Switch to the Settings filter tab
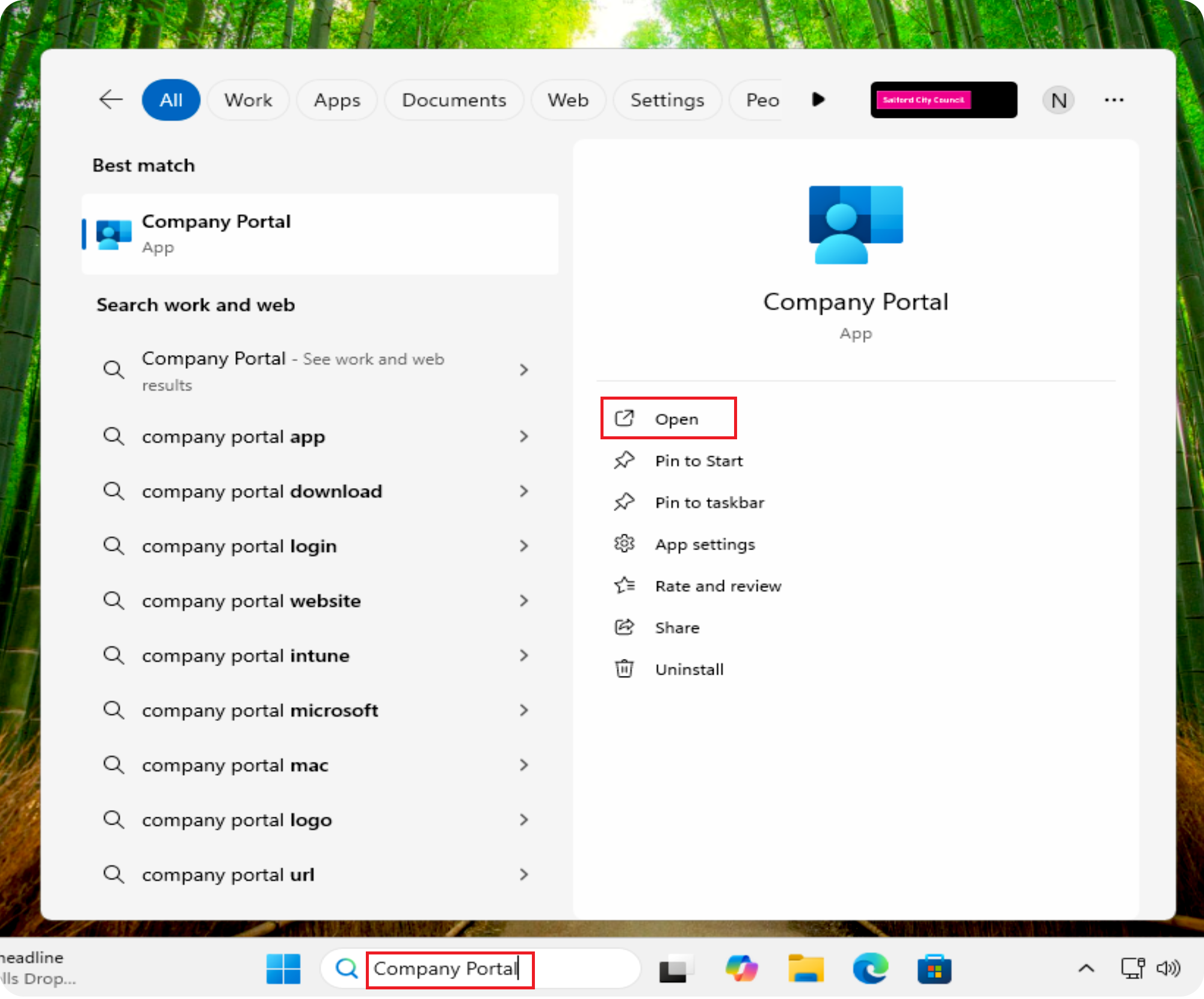 (x=667, y=100)
